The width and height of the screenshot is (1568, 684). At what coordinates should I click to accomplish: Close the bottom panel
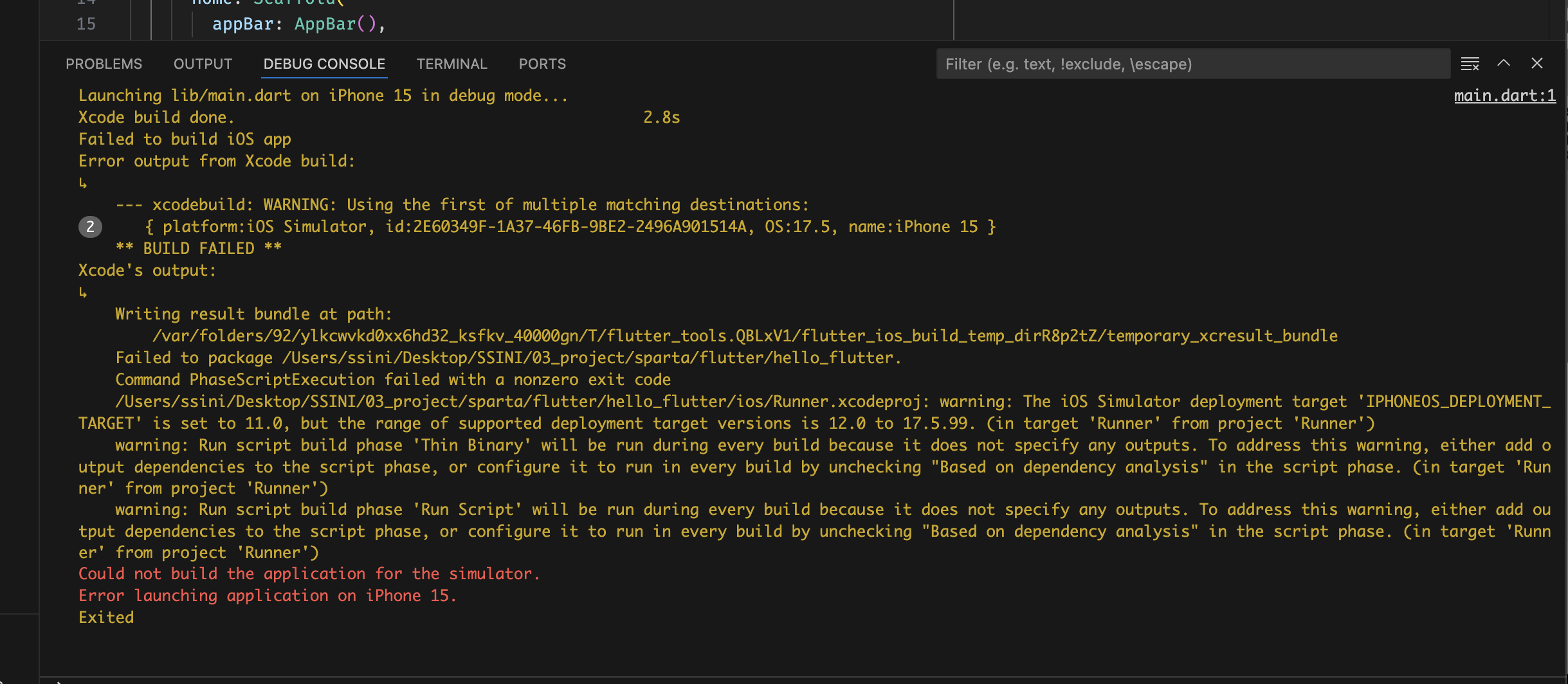pos(1536,63)
